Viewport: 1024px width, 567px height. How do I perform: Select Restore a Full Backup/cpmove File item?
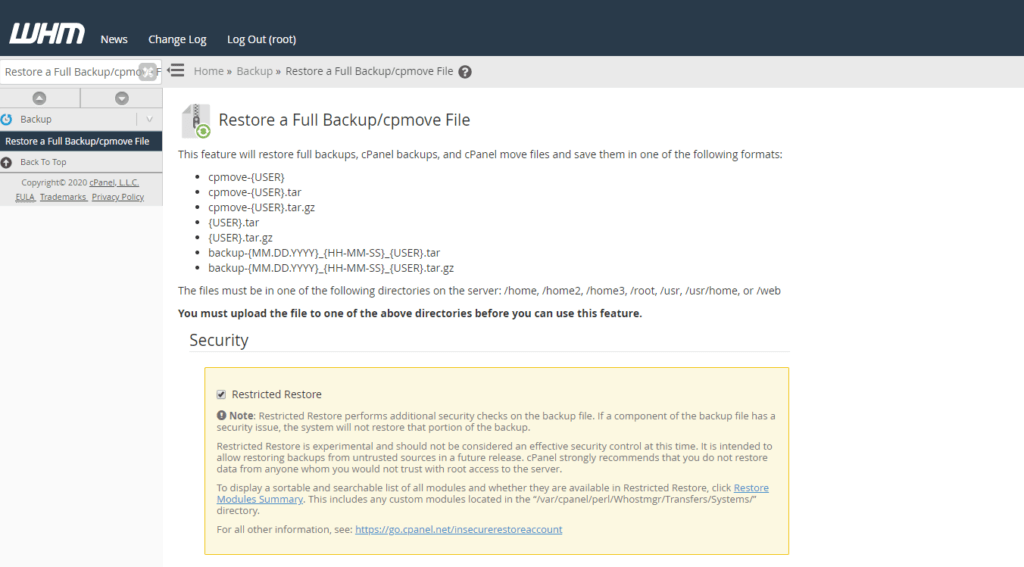click(x=81, y=141)
